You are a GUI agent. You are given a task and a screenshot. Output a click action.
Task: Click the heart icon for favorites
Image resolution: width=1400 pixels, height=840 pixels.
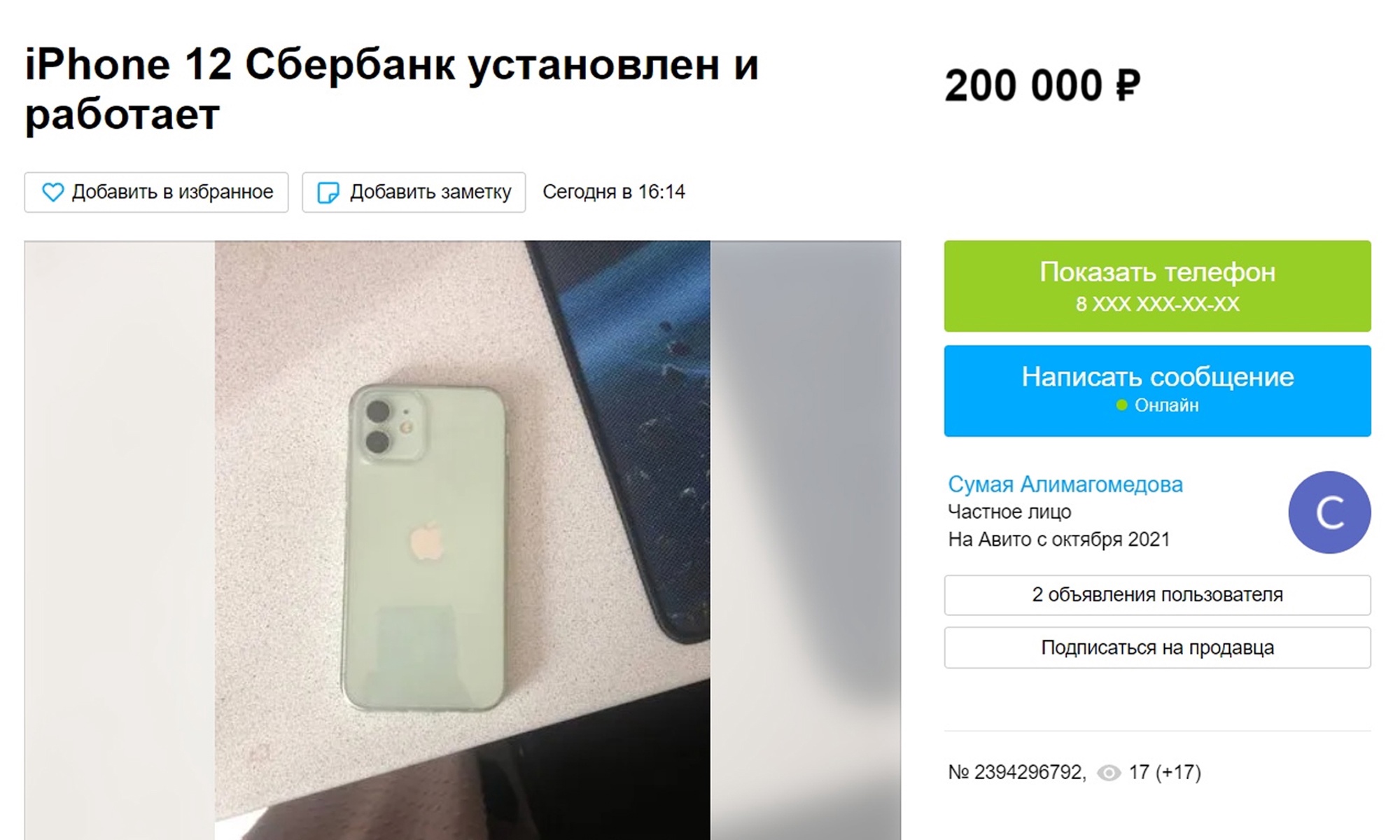click(53, 192)
